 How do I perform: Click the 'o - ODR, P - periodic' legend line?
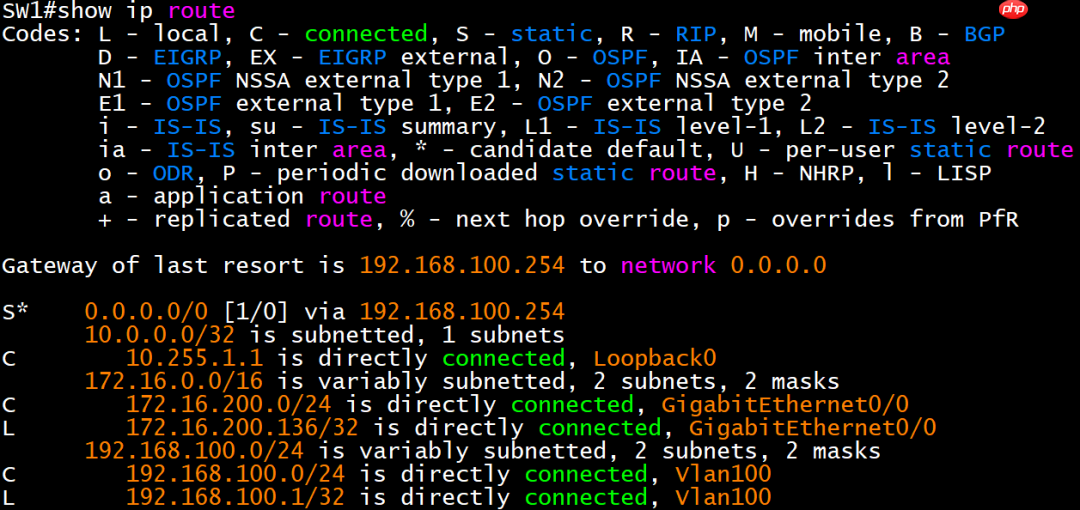click(x=545, y=173)
